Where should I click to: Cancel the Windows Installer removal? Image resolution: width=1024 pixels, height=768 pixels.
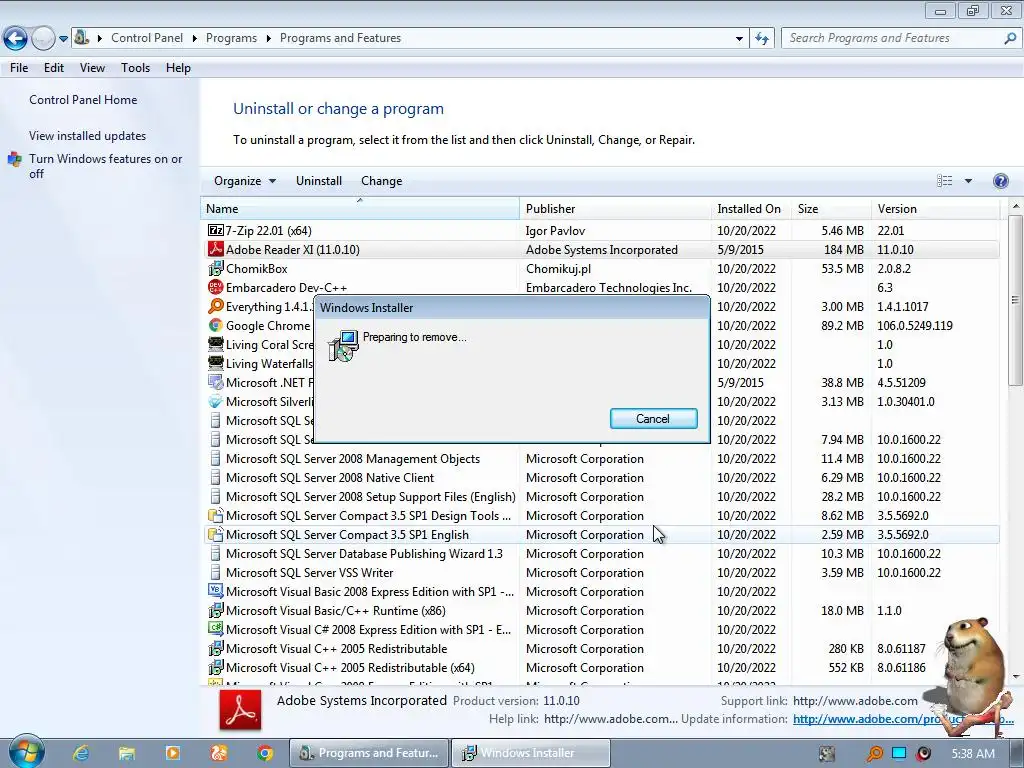653,419
